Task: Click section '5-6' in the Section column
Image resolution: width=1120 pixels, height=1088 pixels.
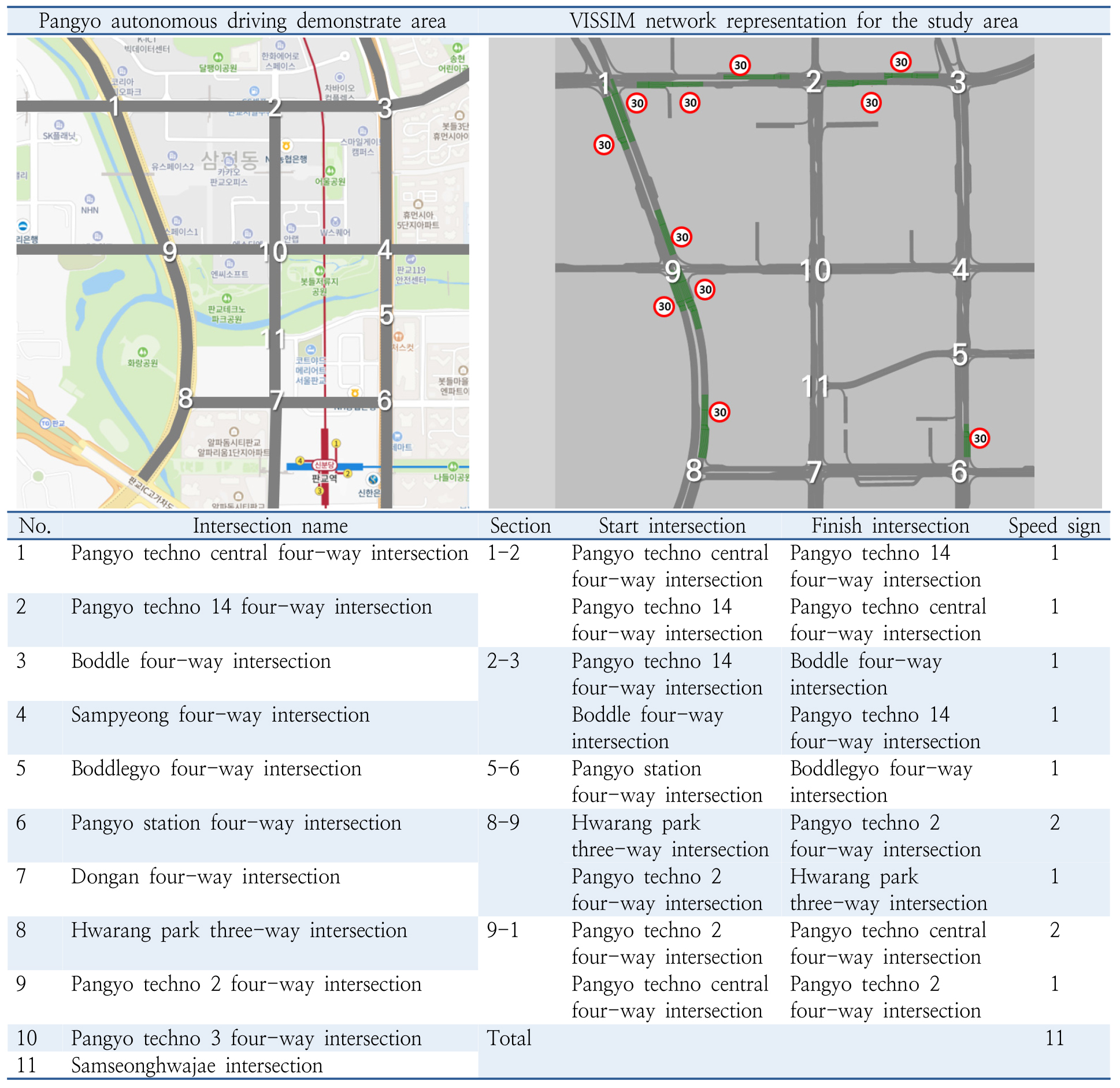Action: pyautogui.click(x=503, y=768)
